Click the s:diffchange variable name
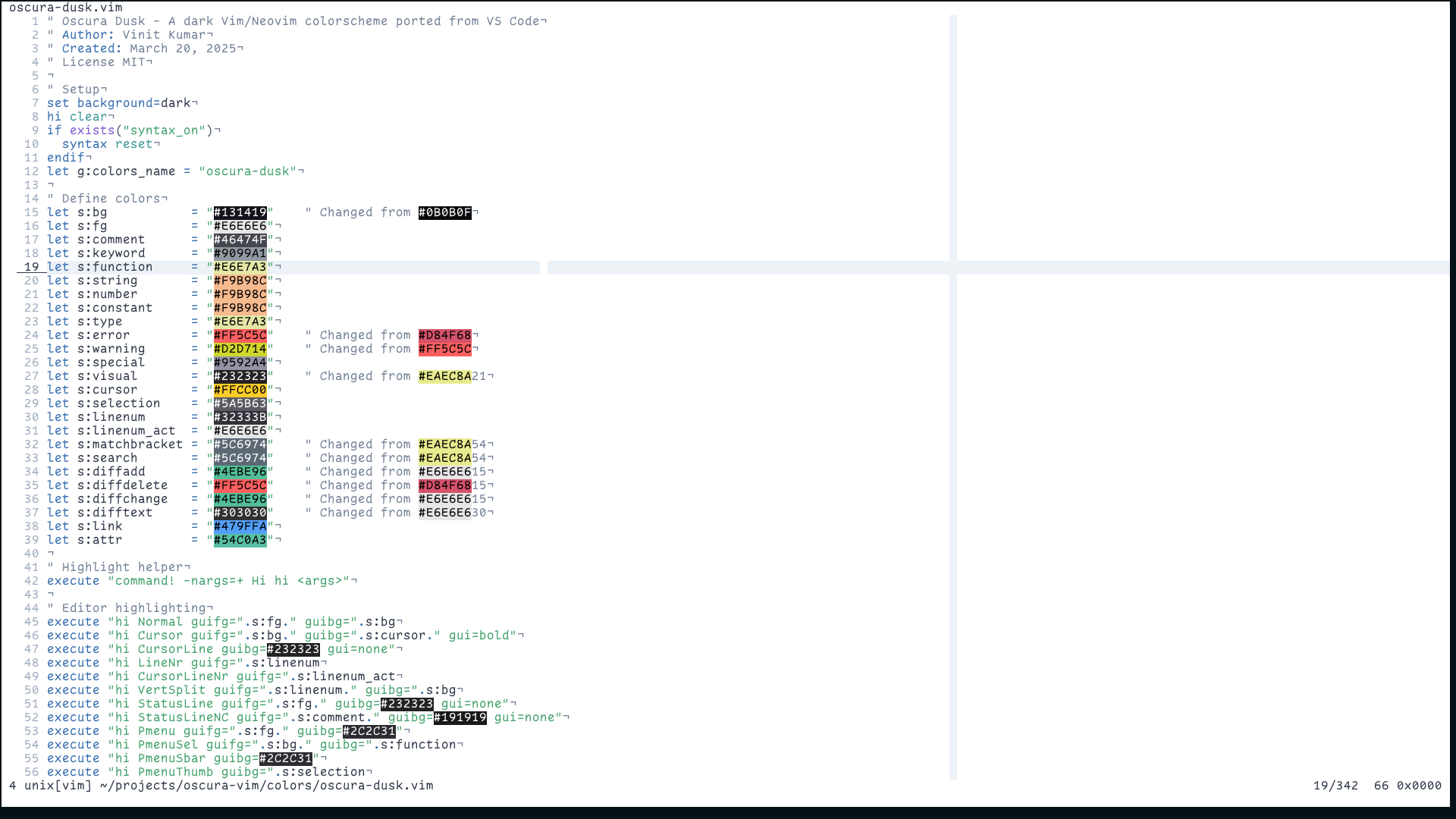This screenshot has width=1456, height=819. pos(123,499)
